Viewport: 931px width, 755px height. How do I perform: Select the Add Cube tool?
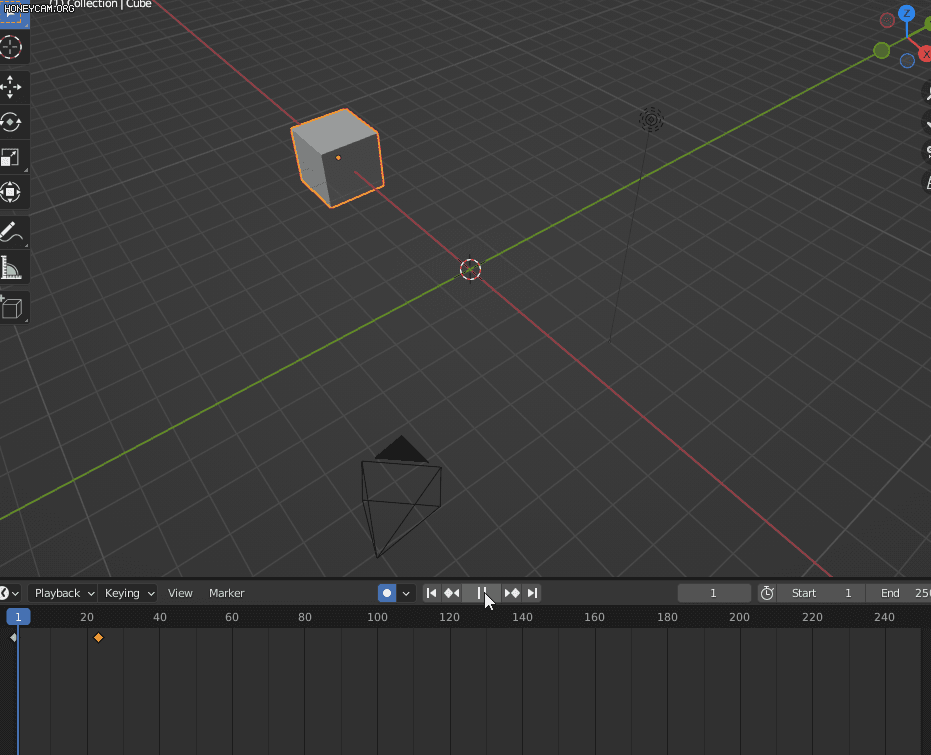tap(11, 308)
